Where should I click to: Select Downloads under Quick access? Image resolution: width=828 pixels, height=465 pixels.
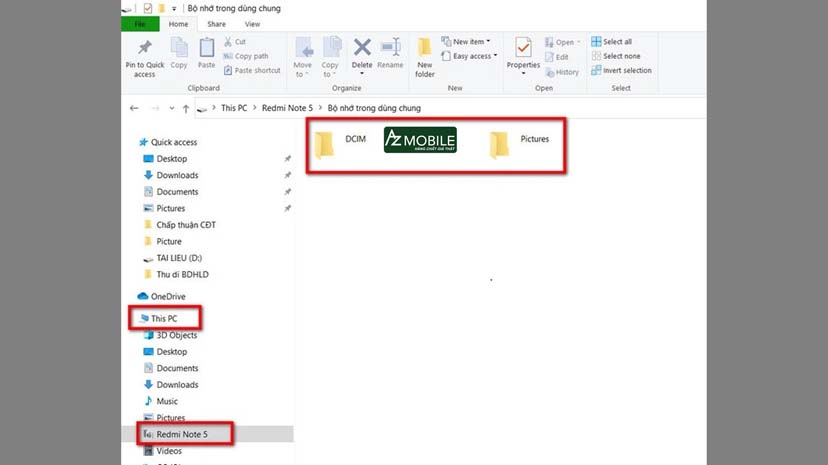177,175
